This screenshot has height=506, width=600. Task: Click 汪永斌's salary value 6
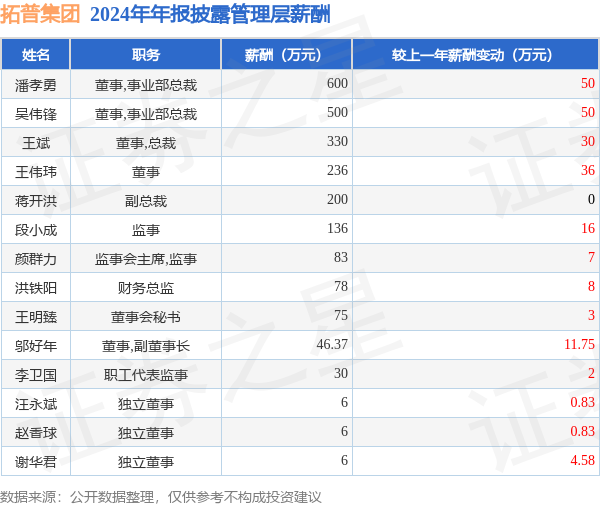(344, 402)
